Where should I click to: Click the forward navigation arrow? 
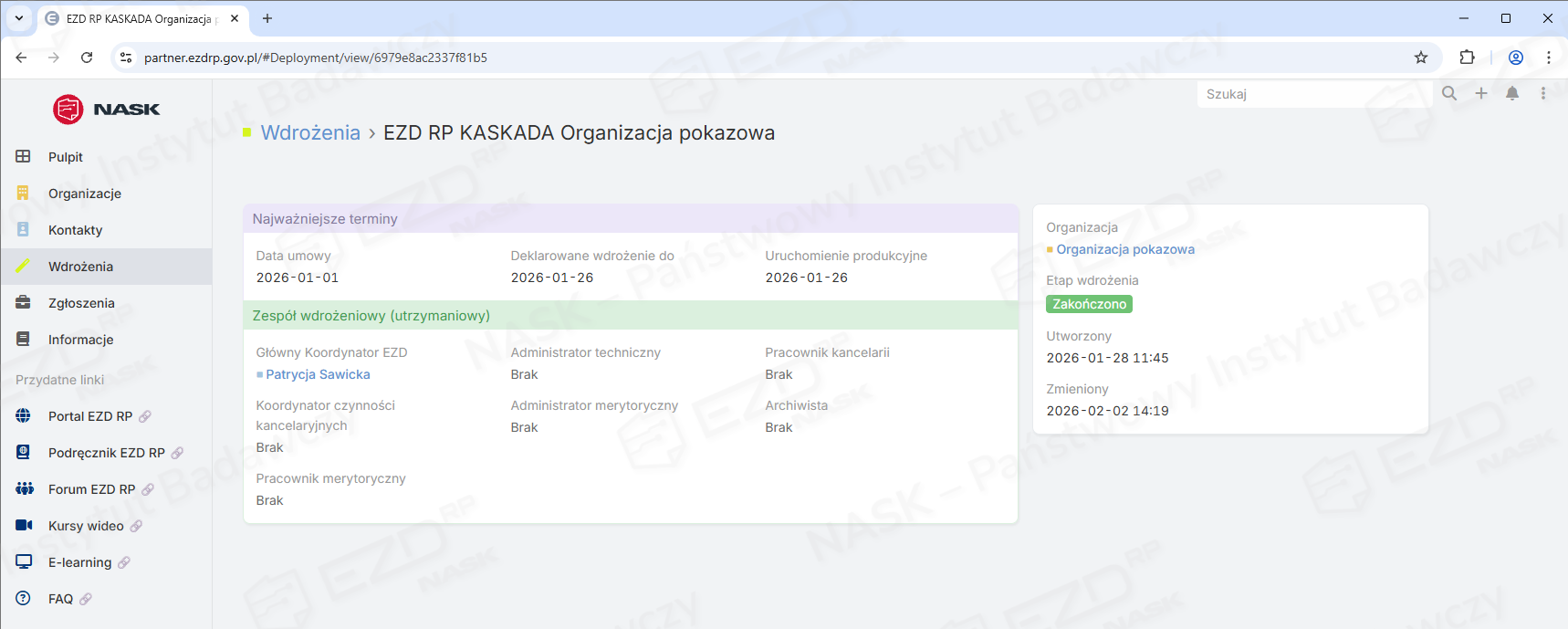(54, 58)
